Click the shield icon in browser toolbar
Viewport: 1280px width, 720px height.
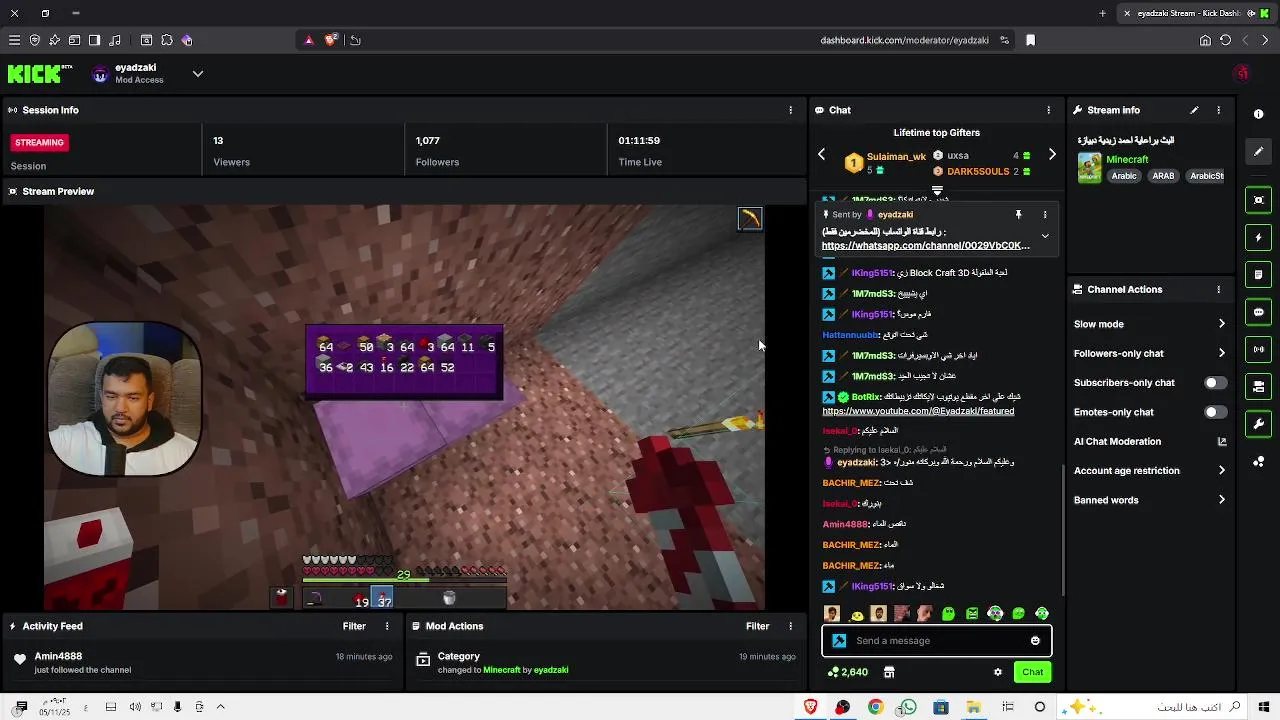coord(34,40)
